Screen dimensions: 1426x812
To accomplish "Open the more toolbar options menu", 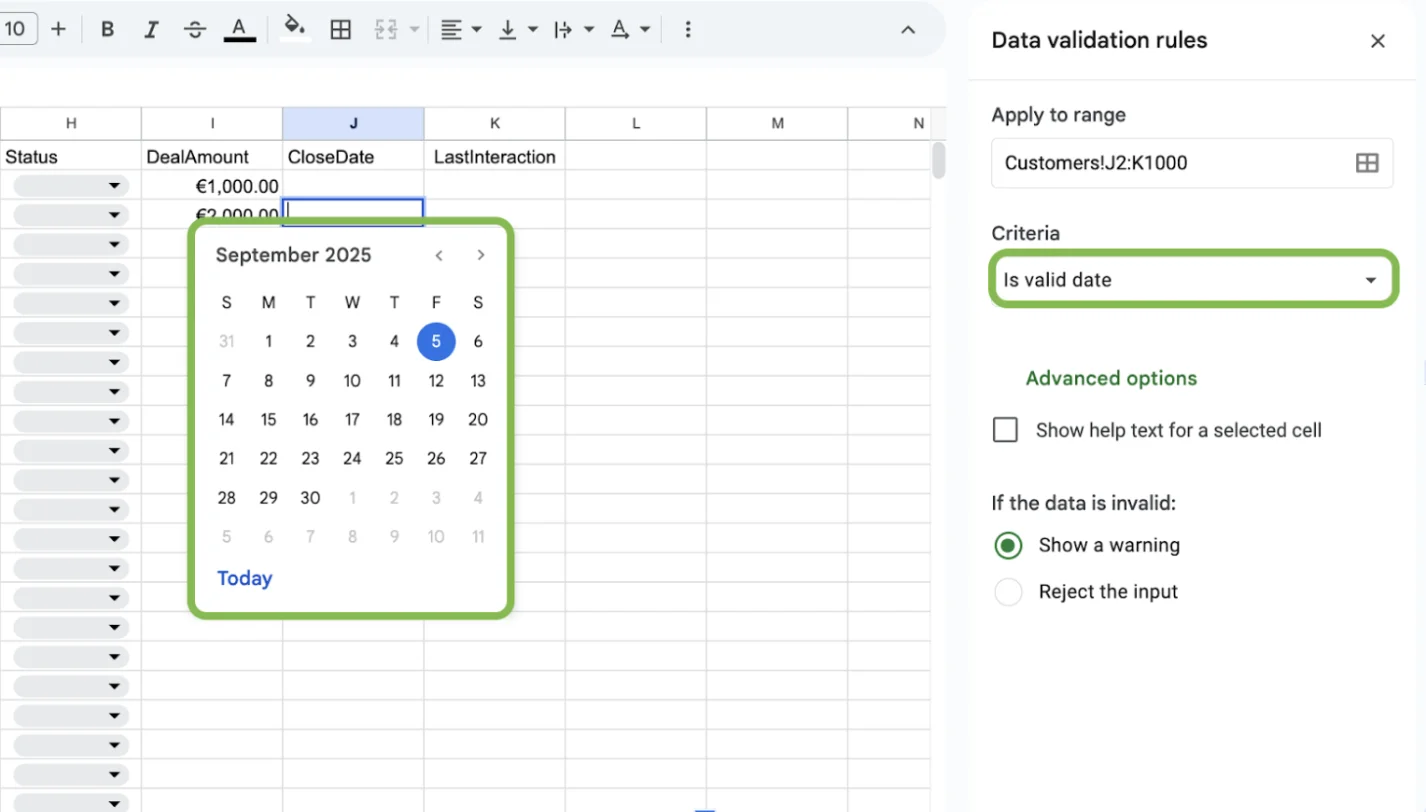I will [x=688, y=28].
